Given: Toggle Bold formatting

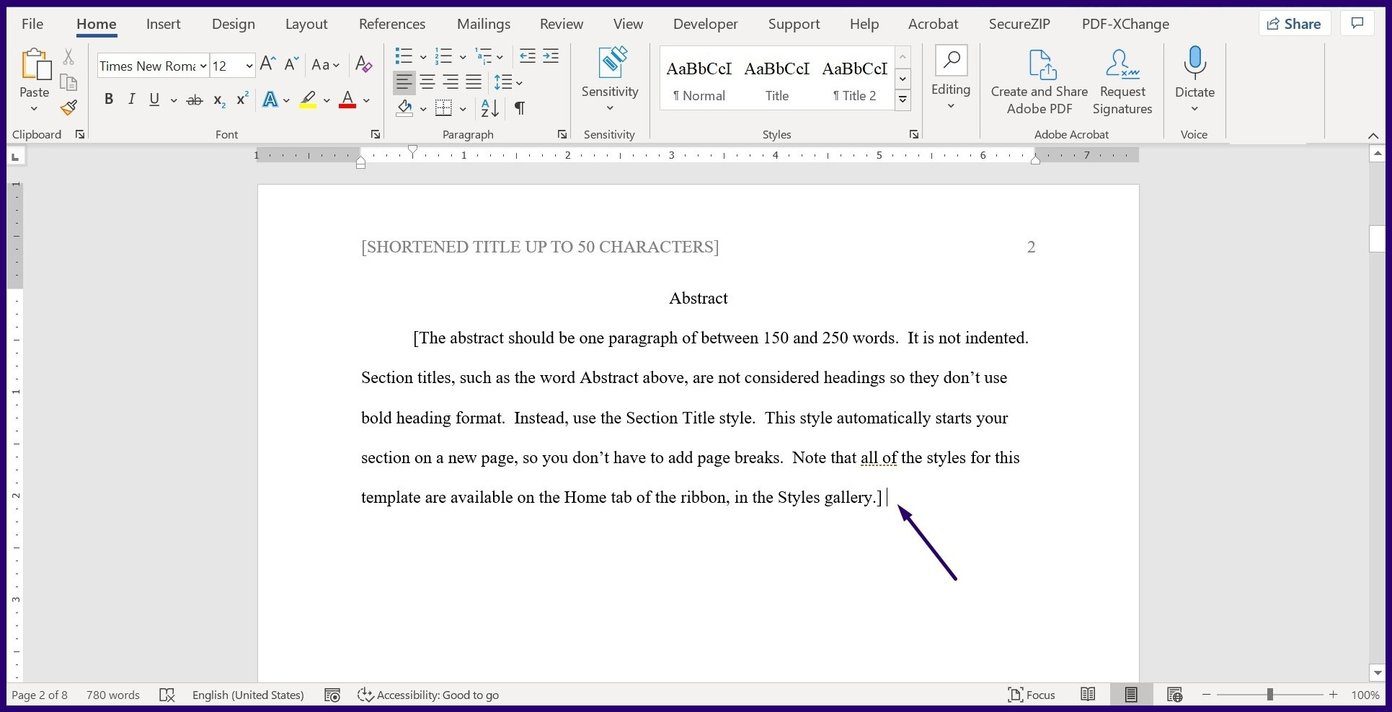Looking at the screenshot, I should pos(108,100).
